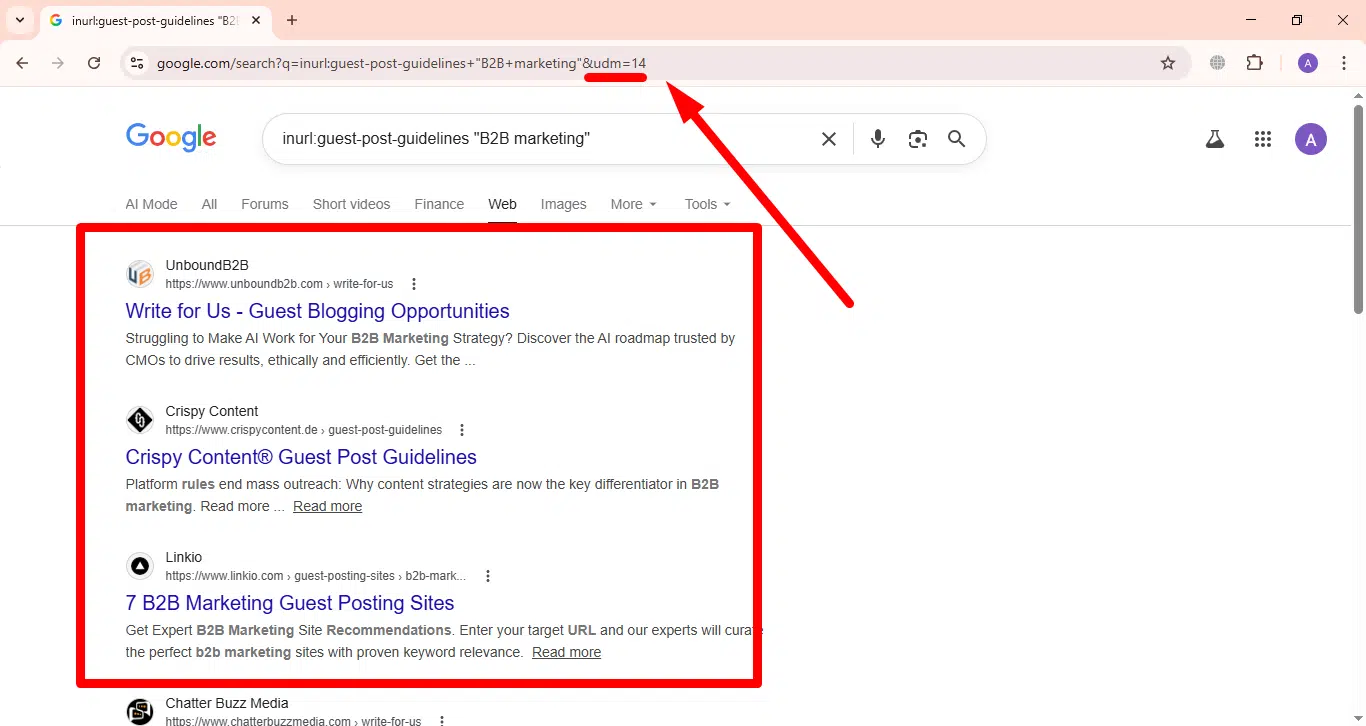Click the linkio.com URL breadcrumb
1366x726 pixels.
(x=316, y=576)
